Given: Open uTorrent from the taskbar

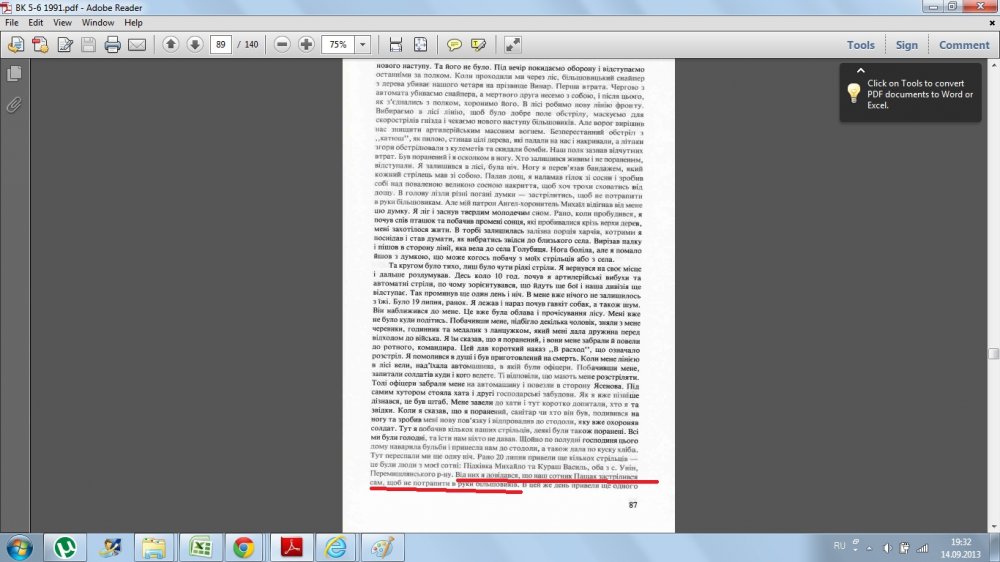Looking at the screenshot, I should click(x=64, y=547).
